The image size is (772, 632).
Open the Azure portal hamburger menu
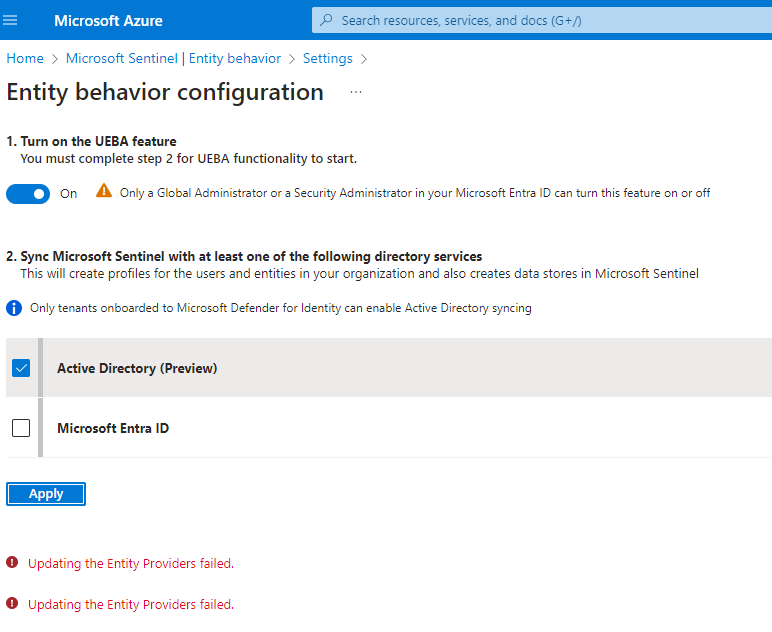coord(10,20)
